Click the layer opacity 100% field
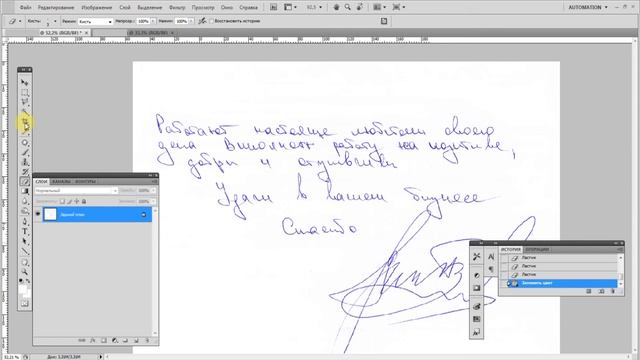The image size is (640, 360). [143, 191]
